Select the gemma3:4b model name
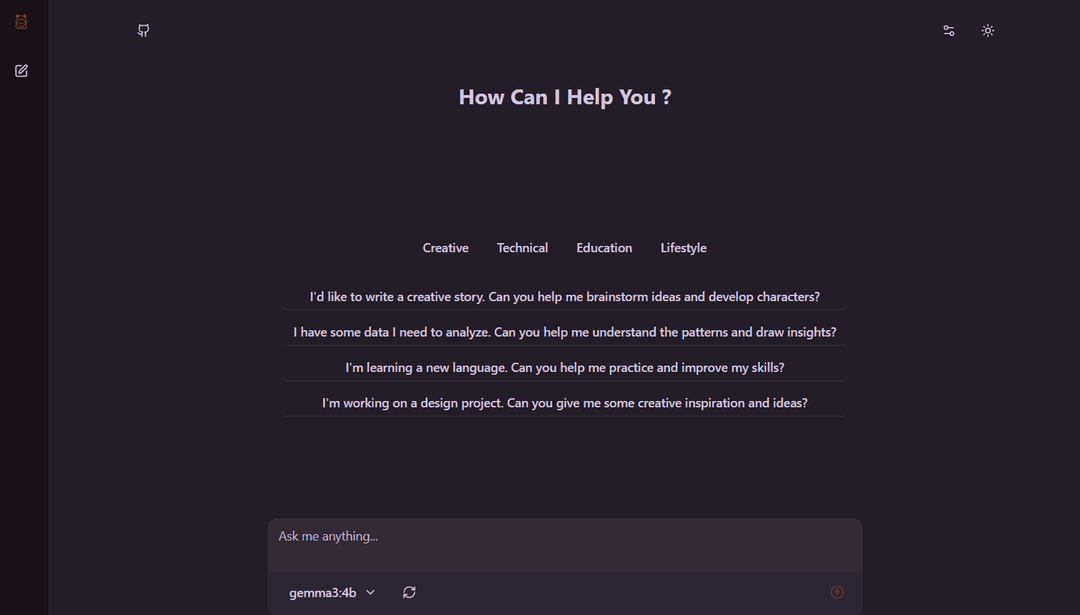The width and height of the screenshot is (1080, 615). coord(323,592)
